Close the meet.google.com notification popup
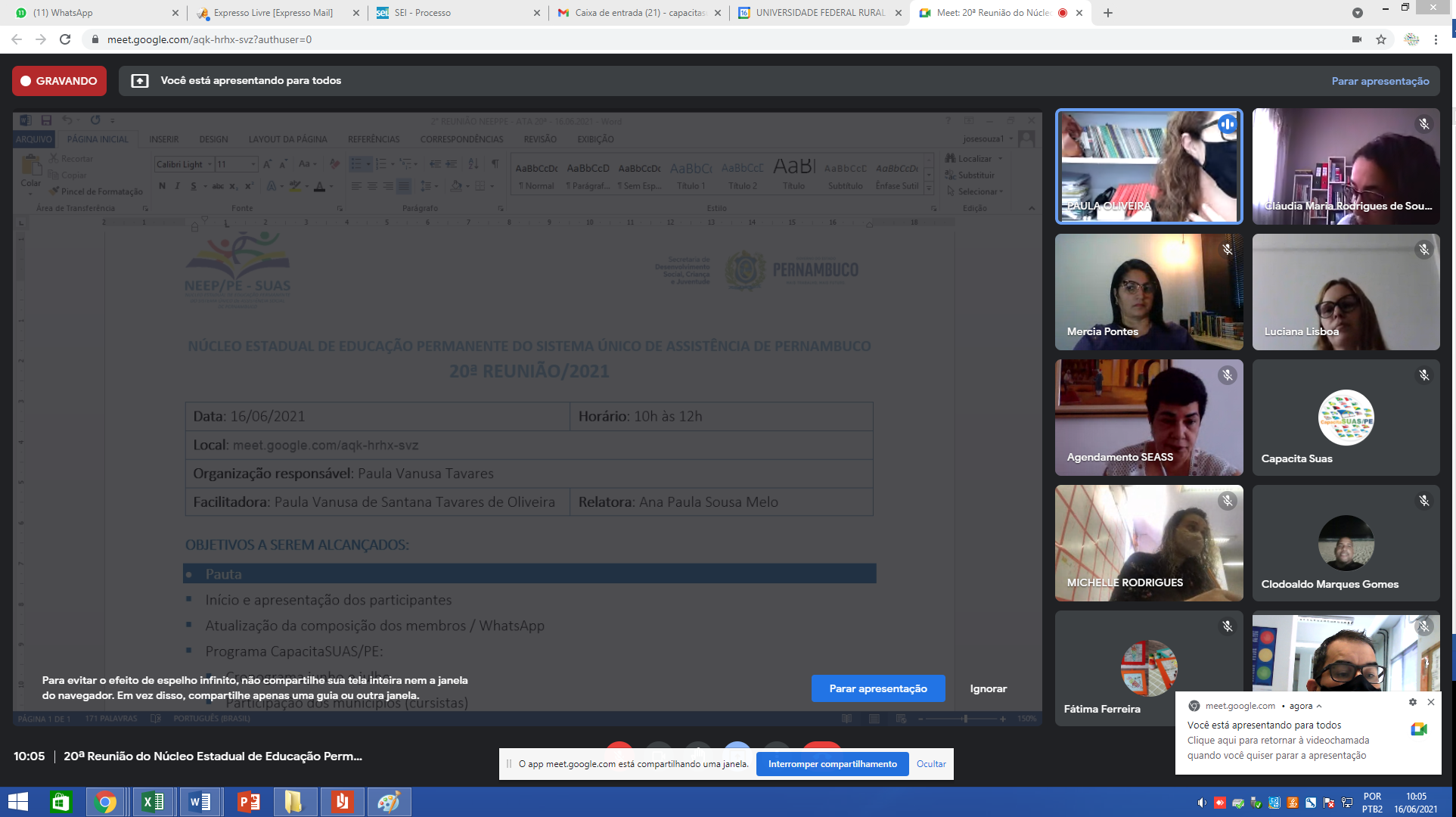Viewport: 1456px width, 817px height. [x=1430, y=702]
